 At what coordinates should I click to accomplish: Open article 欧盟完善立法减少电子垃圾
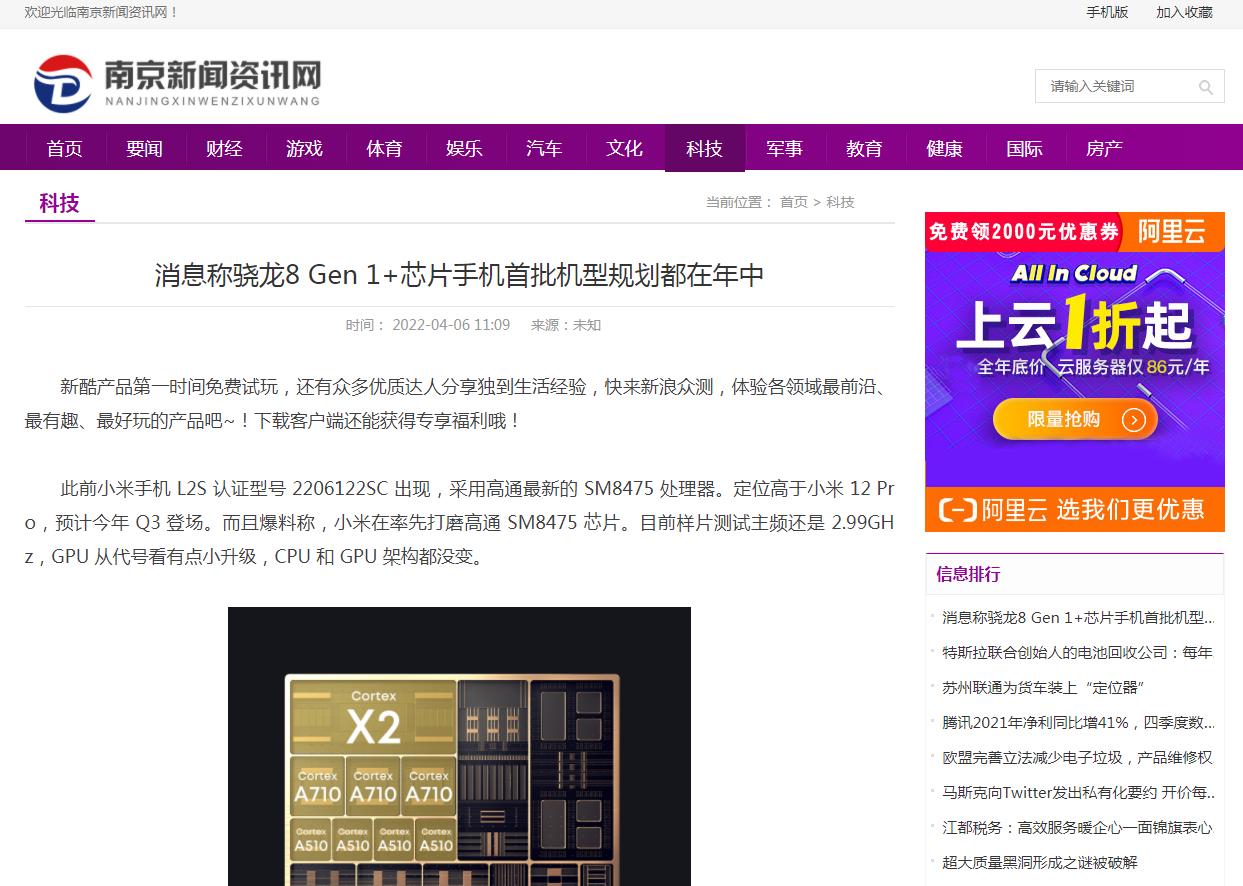click(x=1077, y=757)
